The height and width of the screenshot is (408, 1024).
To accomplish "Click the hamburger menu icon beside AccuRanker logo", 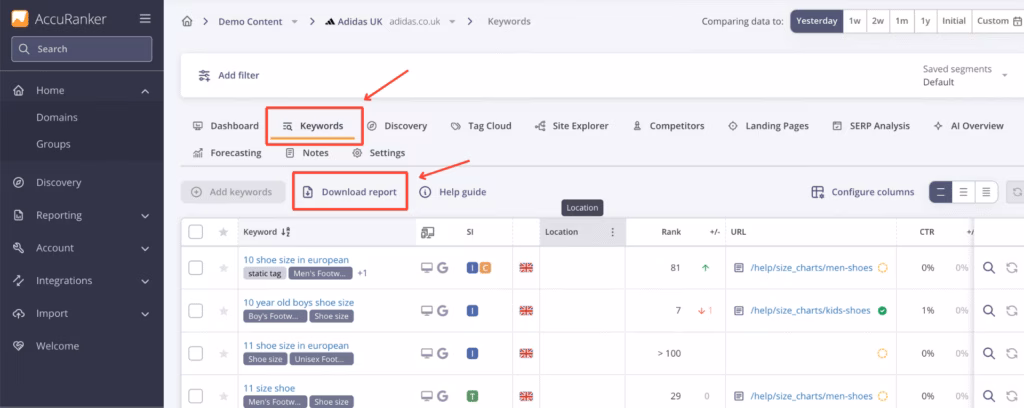I will 146,18.
